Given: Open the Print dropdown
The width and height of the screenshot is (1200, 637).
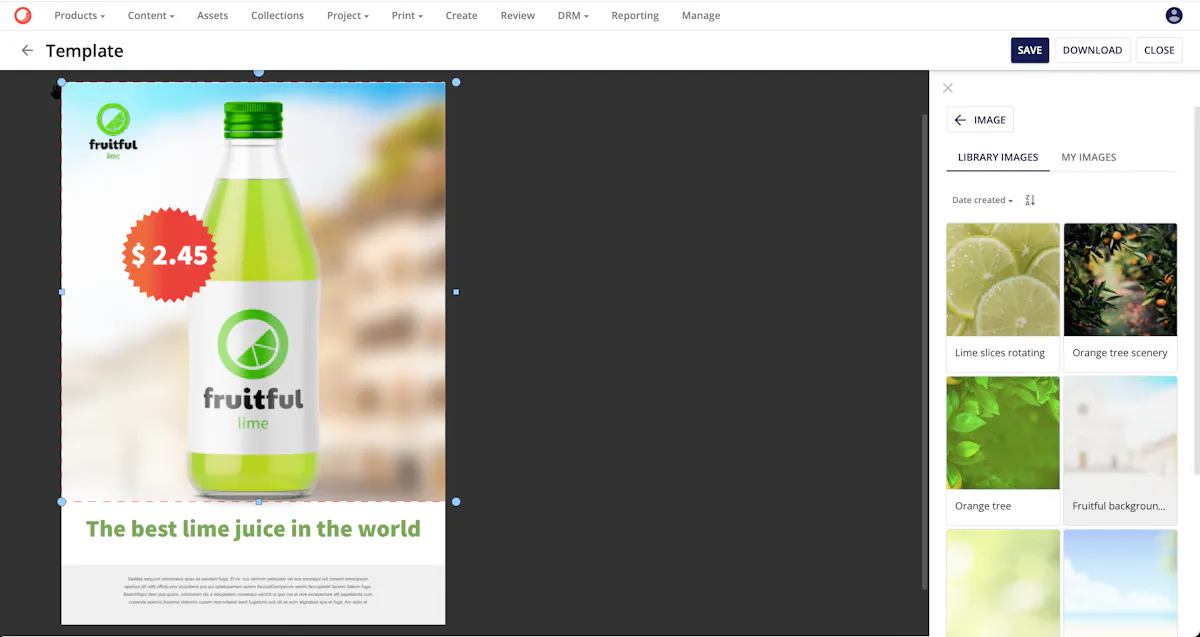Looking at the screenshot, I should (x=407, y=16).
